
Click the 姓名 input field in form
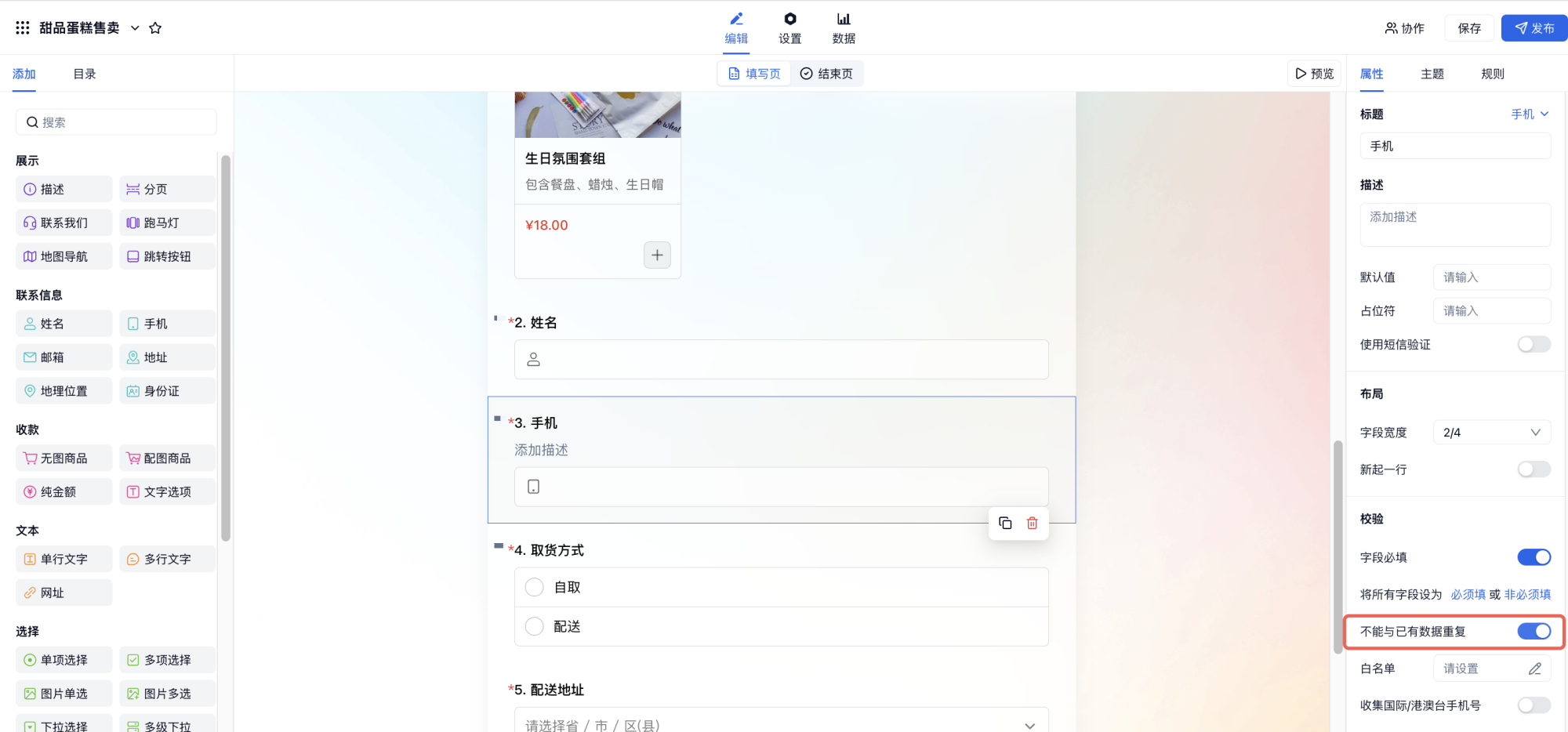coord(782,360)
